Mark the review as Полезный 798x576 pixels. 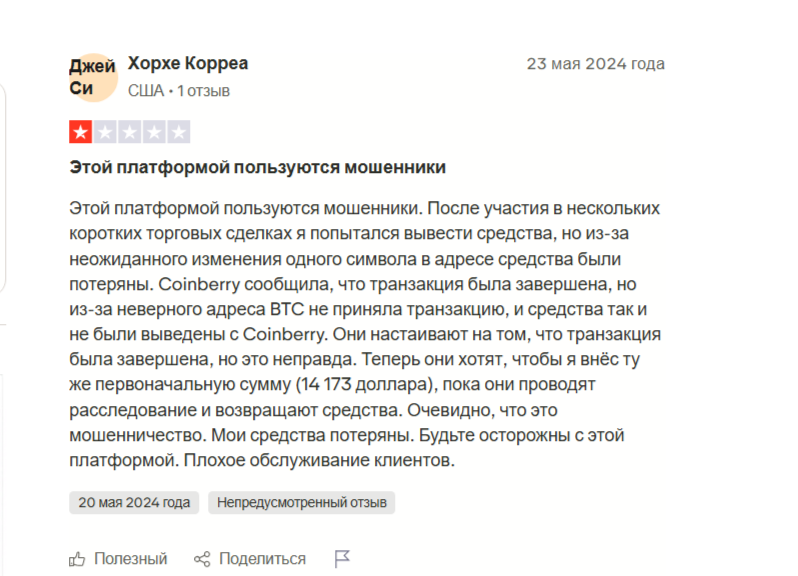130,558
